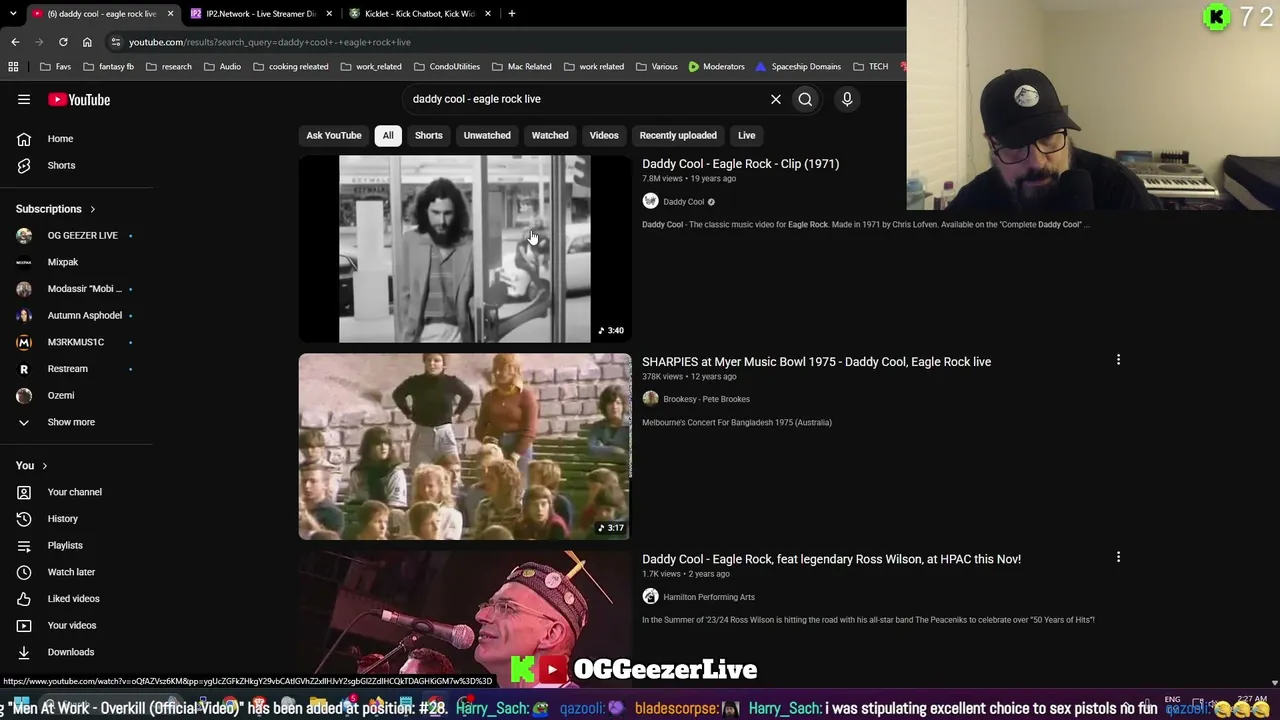Open more options for HPAC video
The height and width of the screenshot is (720, 1280).
(1118, 557)
